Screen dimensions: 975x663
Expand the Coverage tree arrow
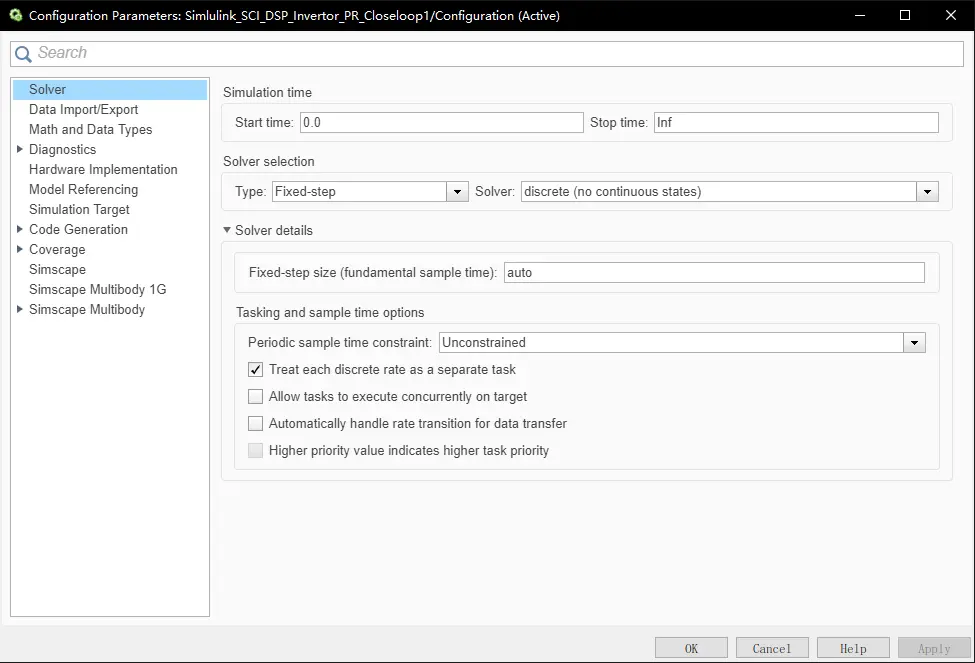point(19,249)
